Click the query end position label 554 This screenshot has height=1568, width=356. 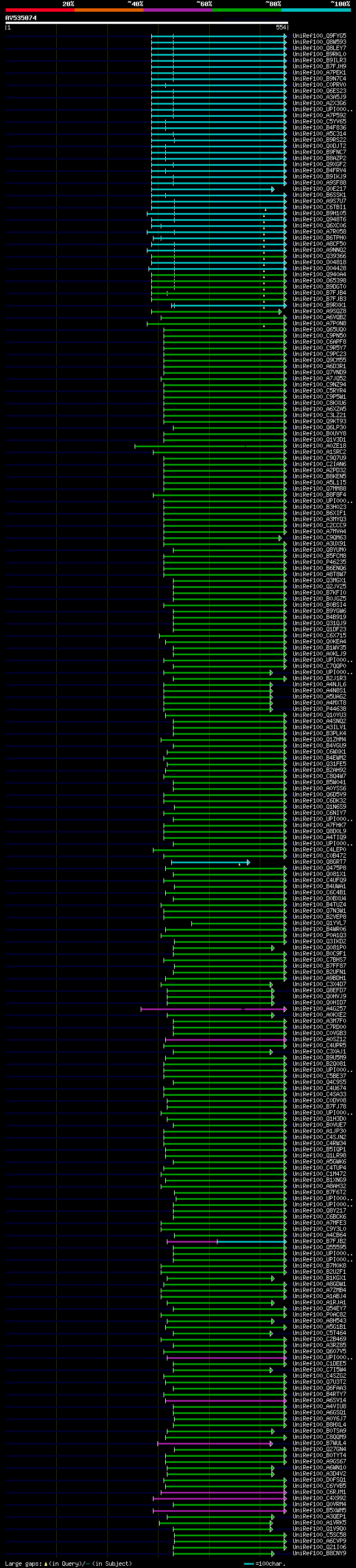[280, 28]
